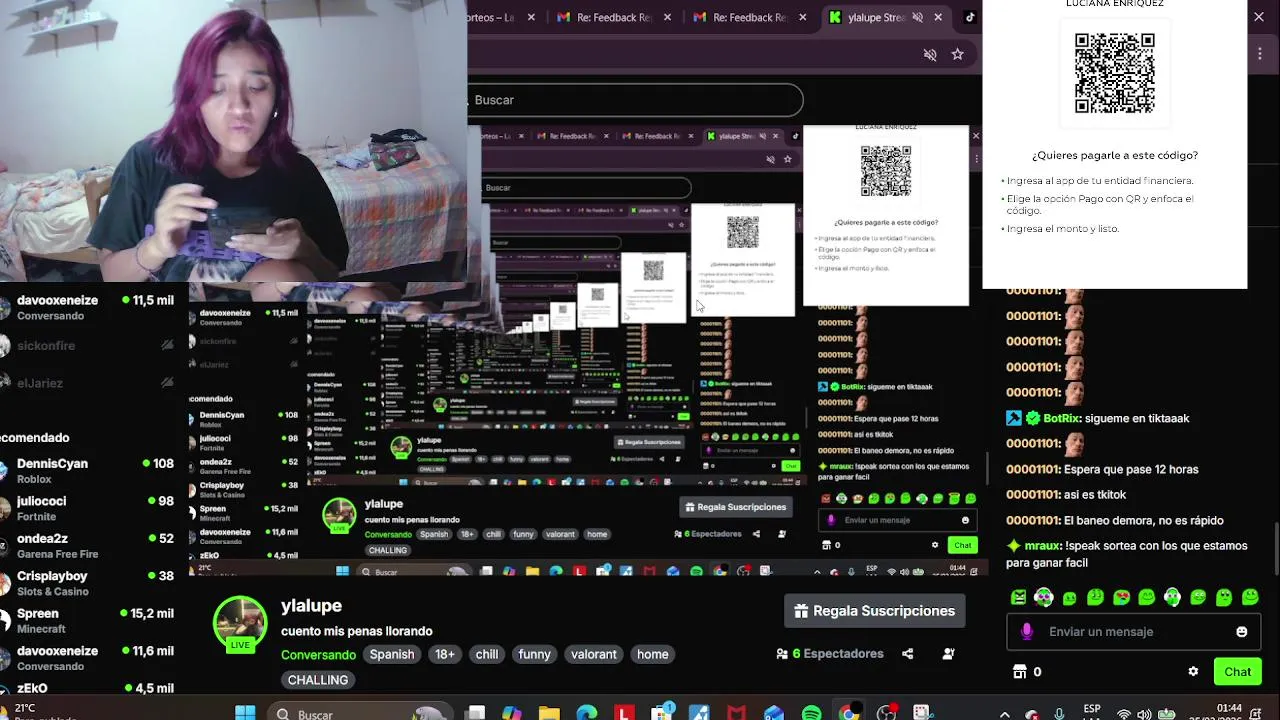Screen dimensions: 1280x720
Task: Click muted-site speaker icon in address bar
Action: (x=930, y=54)
